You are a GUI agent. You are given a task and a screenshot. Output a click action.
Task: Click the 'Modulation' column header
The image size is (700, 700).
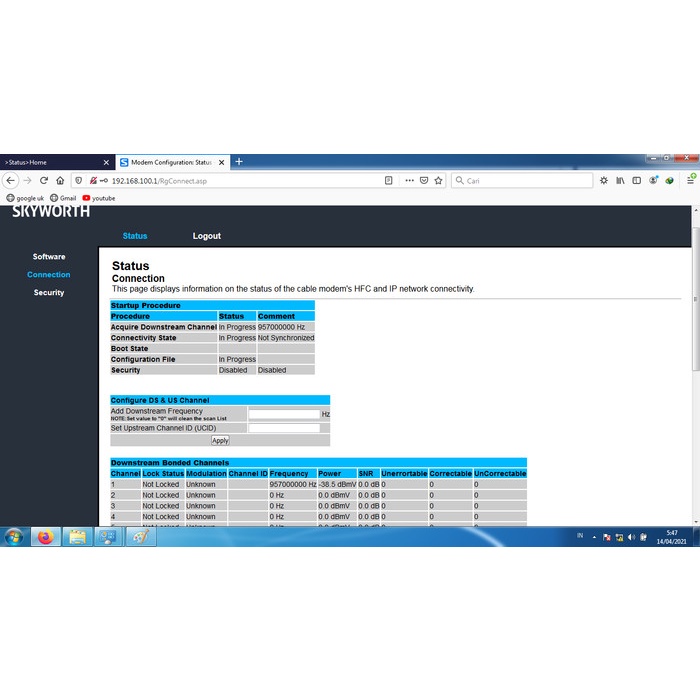[x=206, y=473]
